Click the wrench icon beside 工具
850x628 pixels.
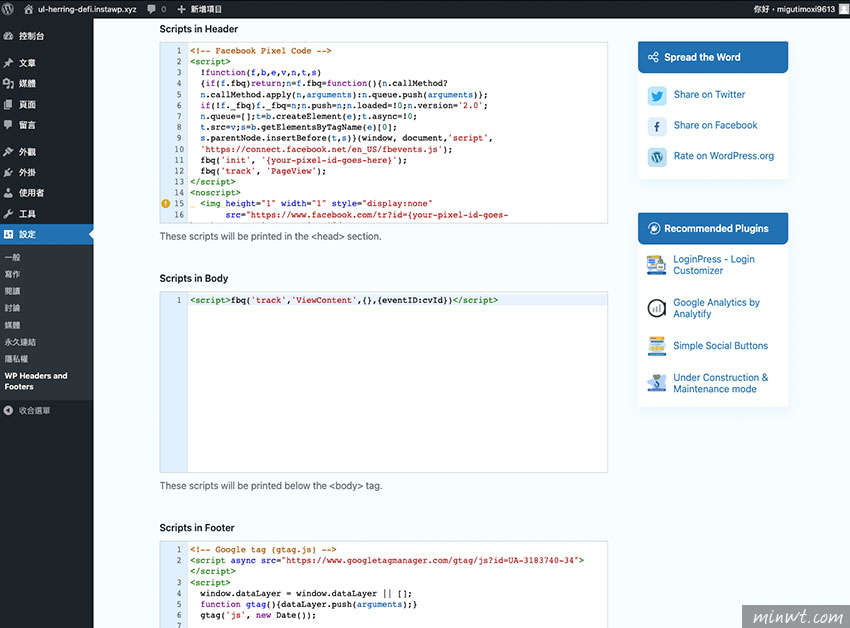(8, 214)
